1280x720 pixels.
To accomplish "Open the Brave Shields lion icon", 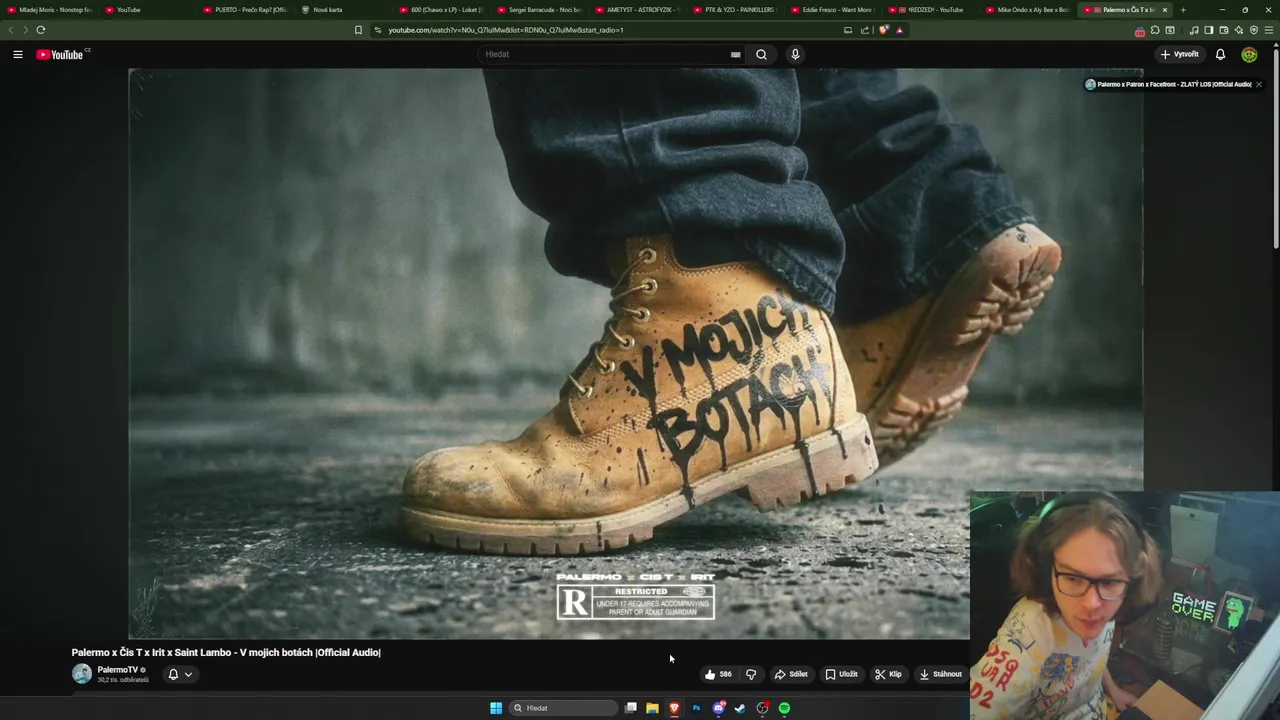I will (883, 30).
